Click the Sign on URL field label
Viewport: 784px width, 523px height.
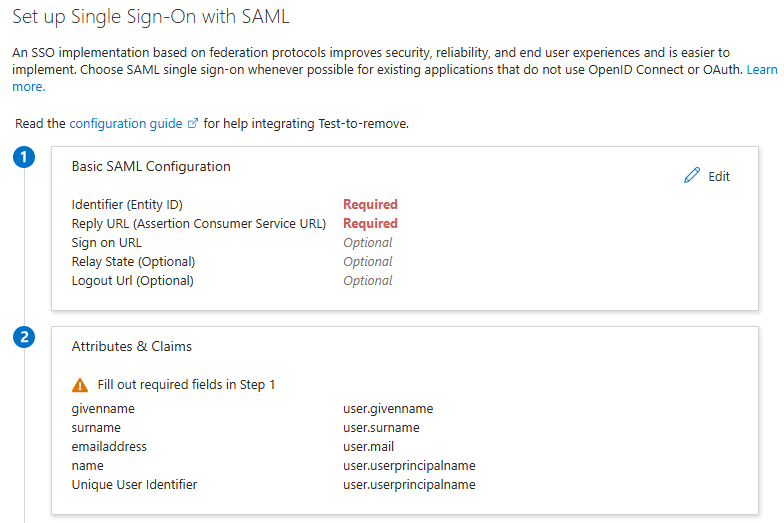[x=107, y=243]
